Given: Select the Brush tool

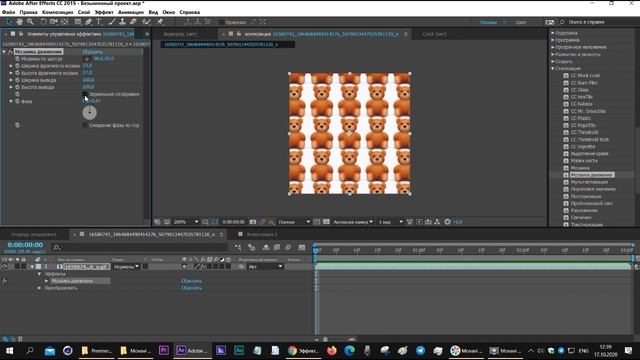Looking at the screenshot, I should [x=111, y=22].
